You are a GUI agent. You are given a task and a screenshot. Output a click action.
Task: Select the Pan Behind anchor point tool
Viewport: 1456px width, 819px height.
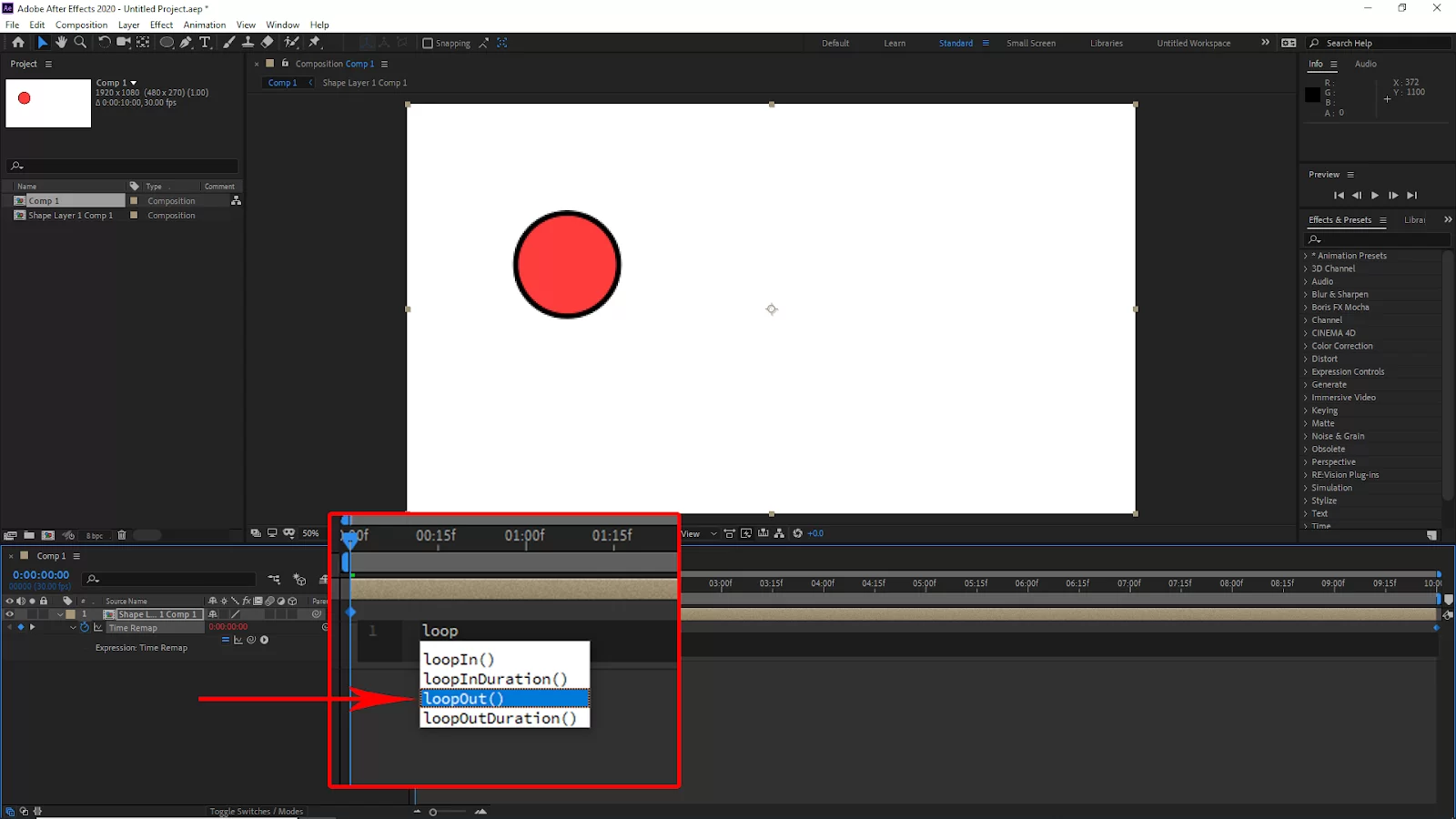tap(143, 43)
